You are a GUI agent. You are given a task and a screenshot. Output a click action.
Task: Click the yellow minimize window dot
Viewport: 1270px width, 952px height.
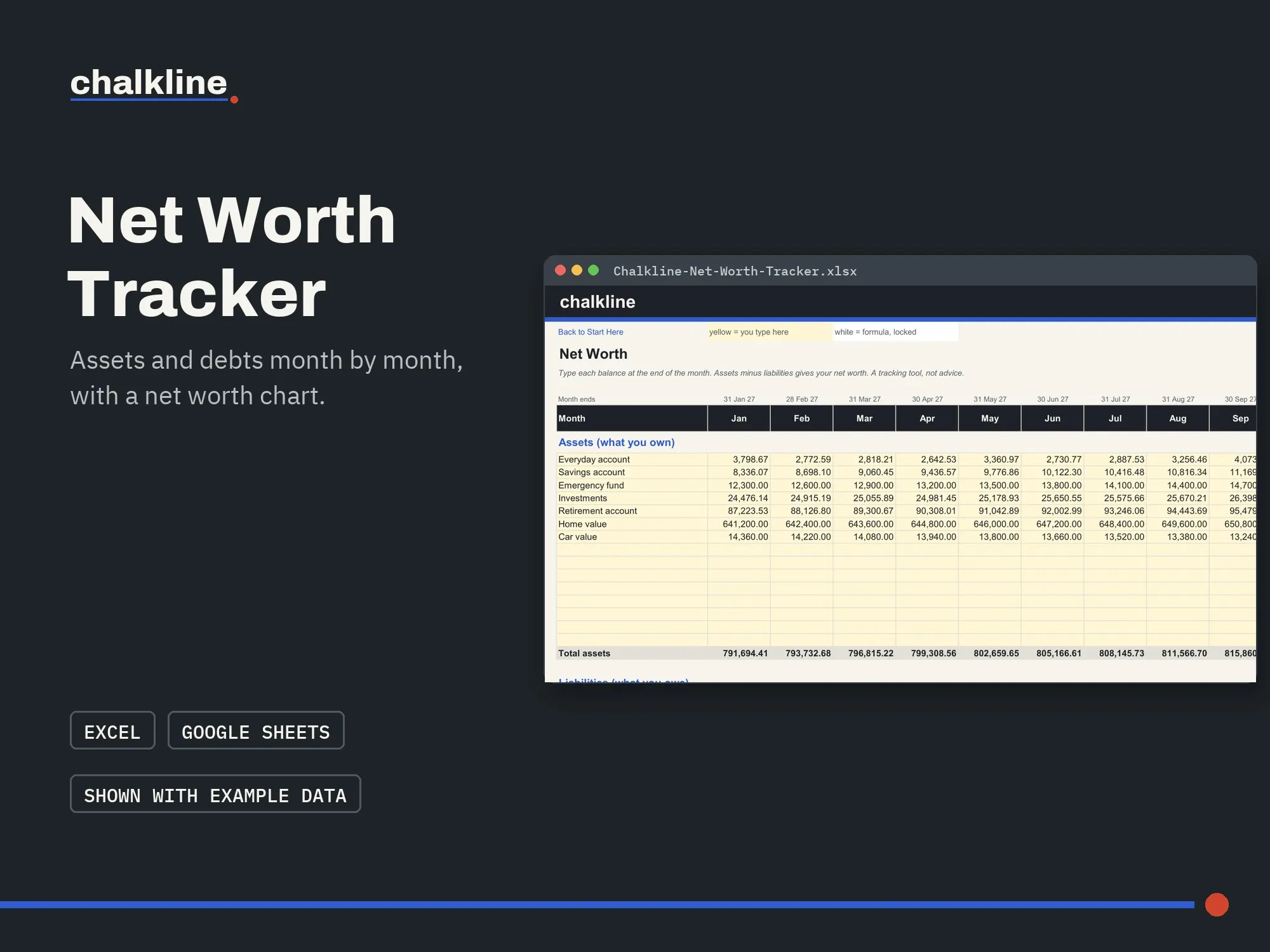(x=577, y=270)
